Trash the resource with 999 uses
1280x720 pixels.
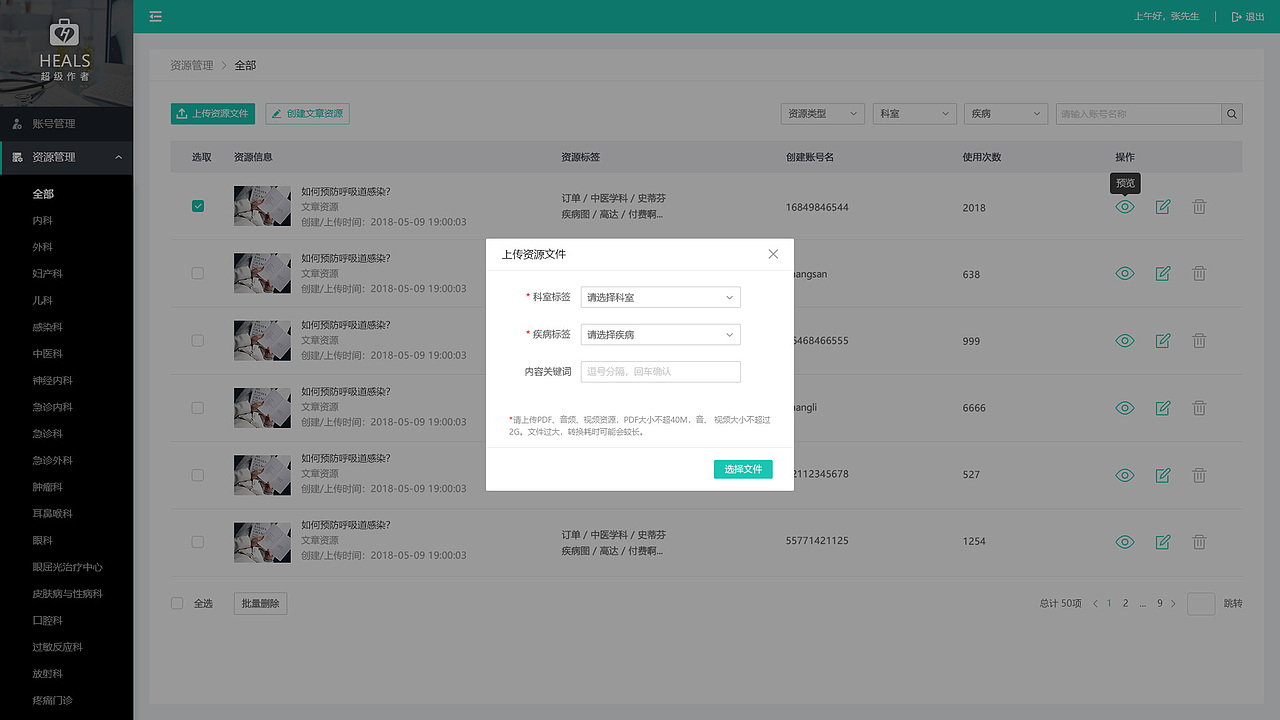coord(1199,340)
